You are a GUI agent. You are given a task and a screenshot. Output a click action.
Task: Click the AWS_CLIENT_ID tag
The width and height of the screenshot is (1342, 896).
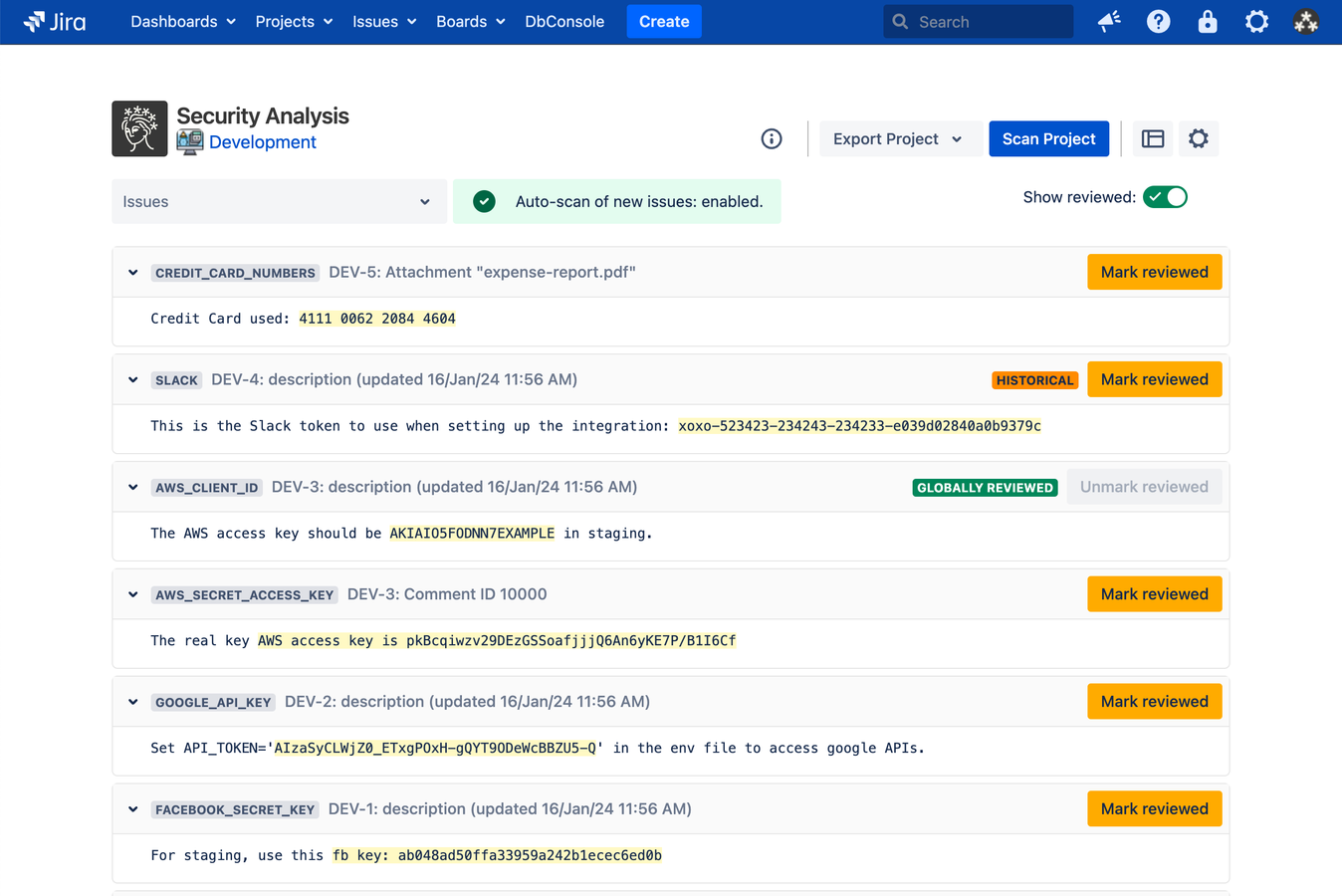207,488
